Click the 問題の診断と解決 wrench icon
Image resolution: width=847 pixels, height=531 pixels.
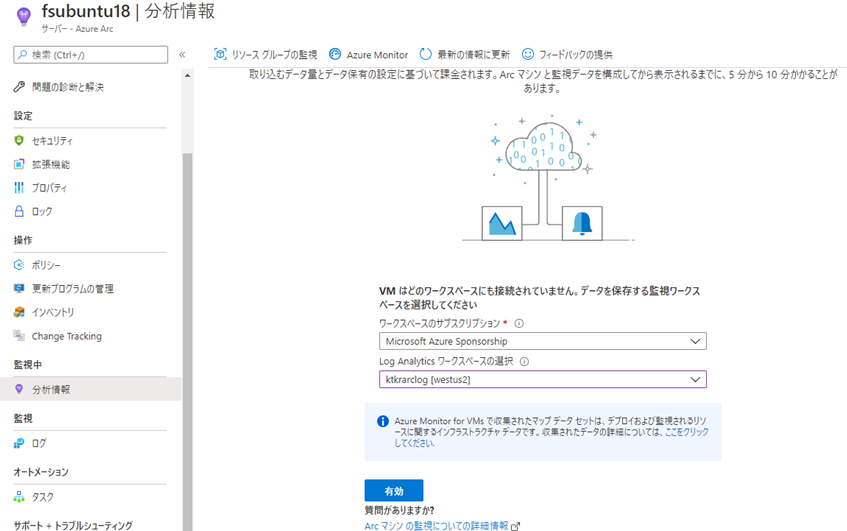[19, 86]
